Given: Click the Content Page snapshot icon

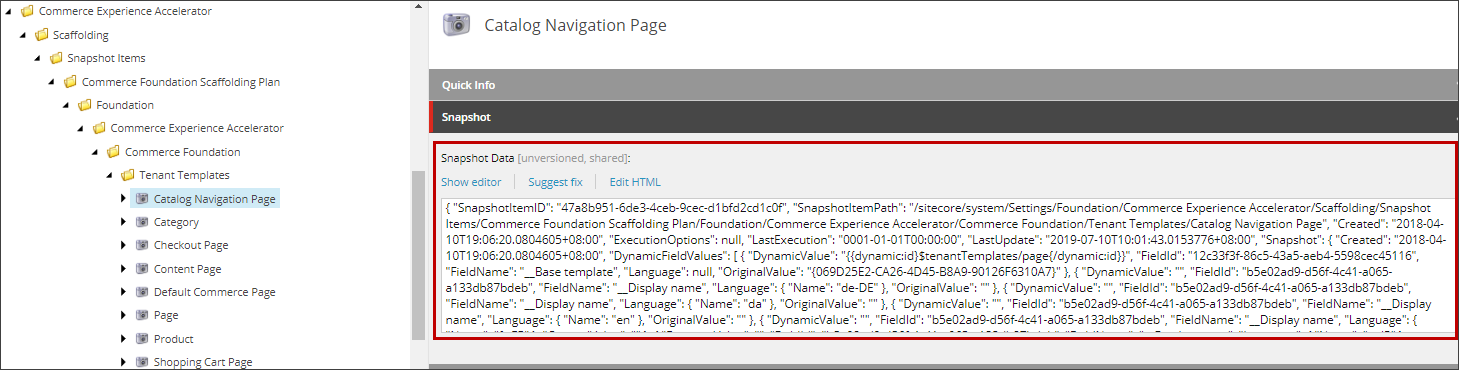Looking at the screenshot, I should click(x=142, y=269).
